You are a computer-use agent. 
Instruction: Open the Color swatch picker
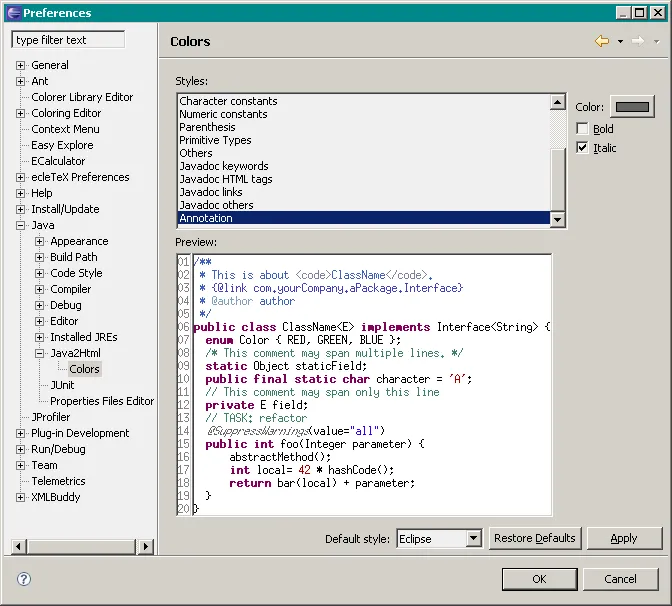pyautogui.click(x=632, y=107)
